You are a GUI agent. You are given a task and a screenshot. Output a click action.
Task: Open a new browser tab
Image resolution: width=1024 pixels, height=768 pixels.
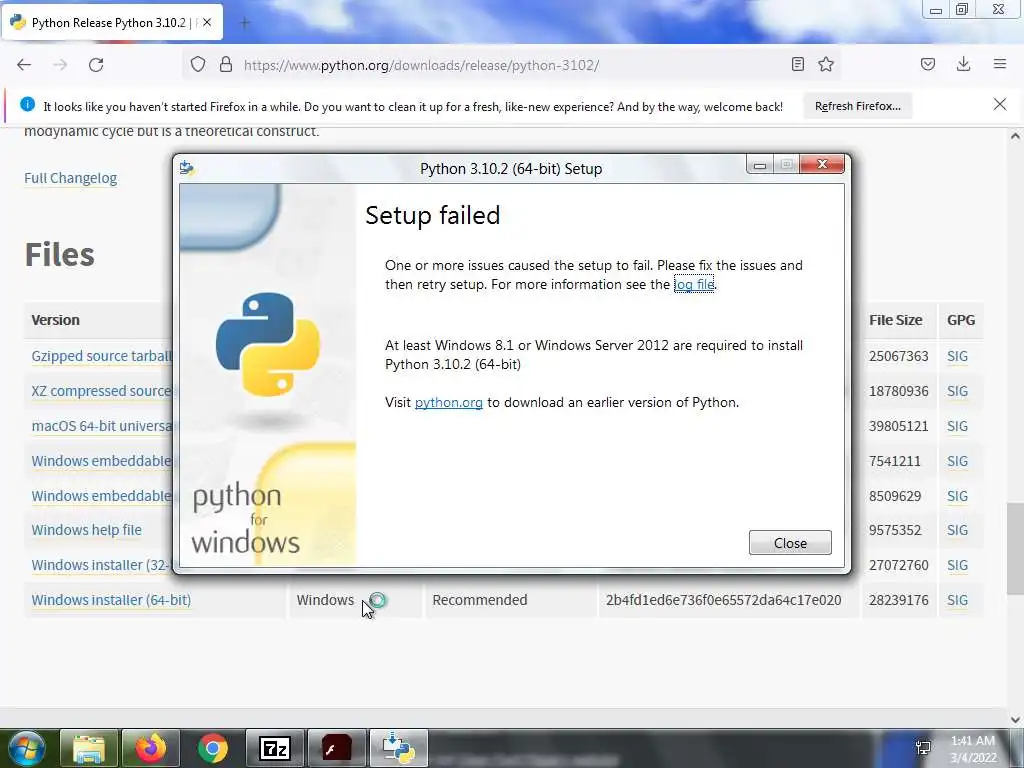point(244,24)
